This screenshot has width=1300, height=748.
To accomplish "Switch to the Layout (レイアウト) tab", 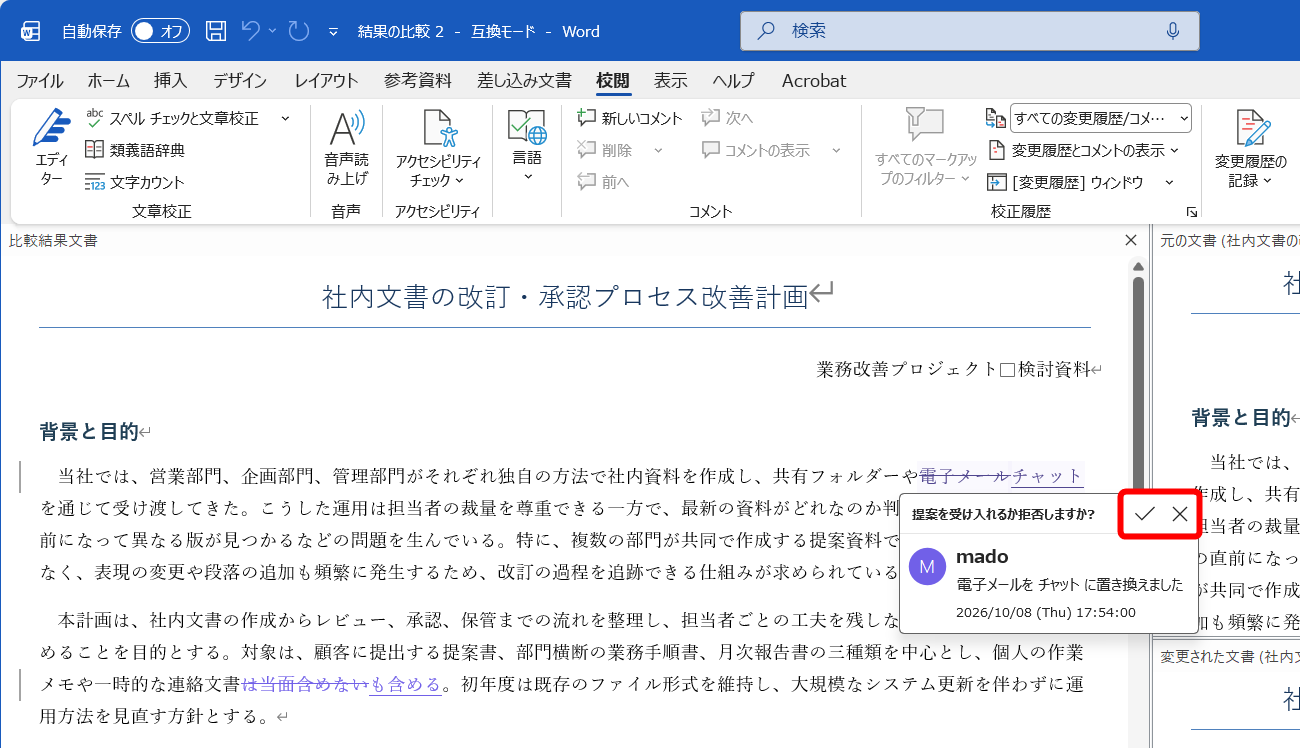I will 326,81.
